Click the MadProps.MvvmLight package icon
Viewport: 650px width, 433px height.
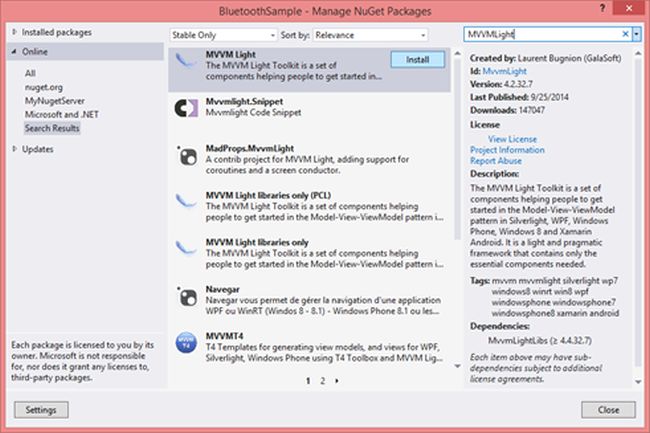pyautogui.click(x=187, y=156)
